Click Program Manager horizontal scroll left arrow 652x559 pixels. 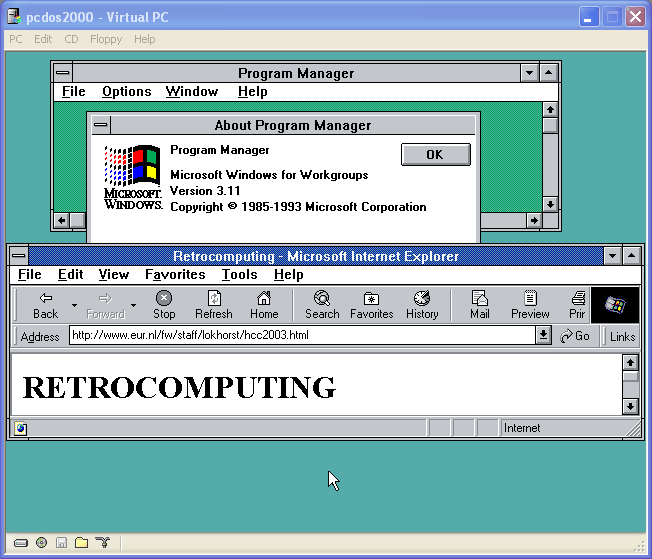[x=62, y=220]
